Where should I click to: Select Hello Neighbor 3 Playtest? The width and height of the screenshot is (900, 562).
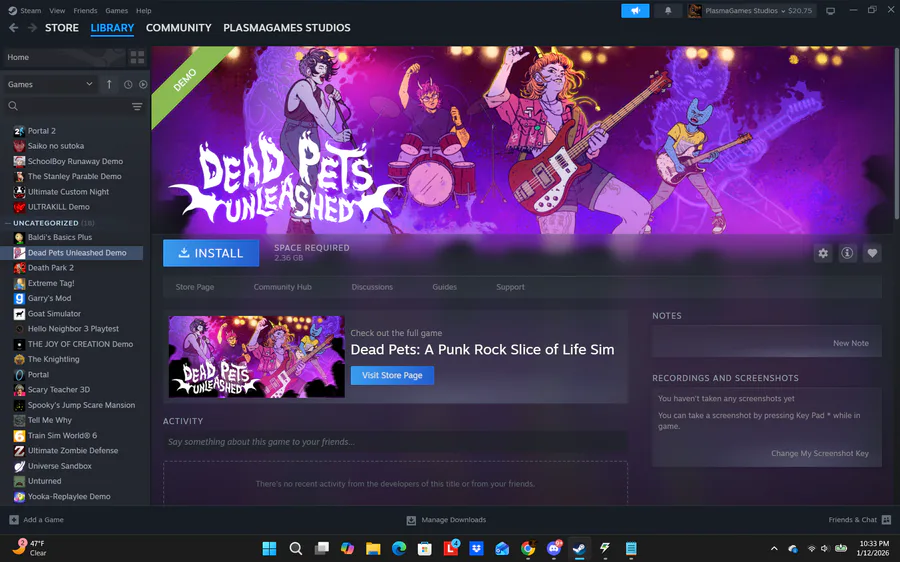coord(73,329)
